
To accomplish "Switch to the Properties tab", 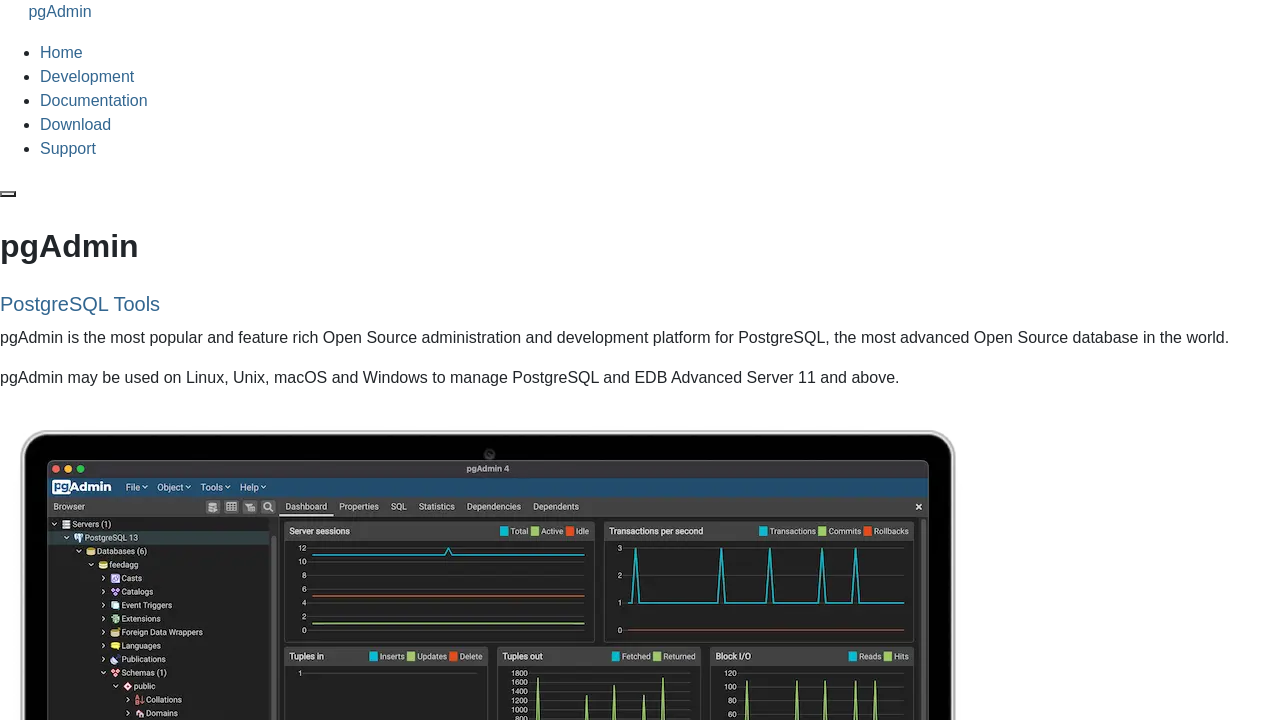I will [x=358, y=507].
